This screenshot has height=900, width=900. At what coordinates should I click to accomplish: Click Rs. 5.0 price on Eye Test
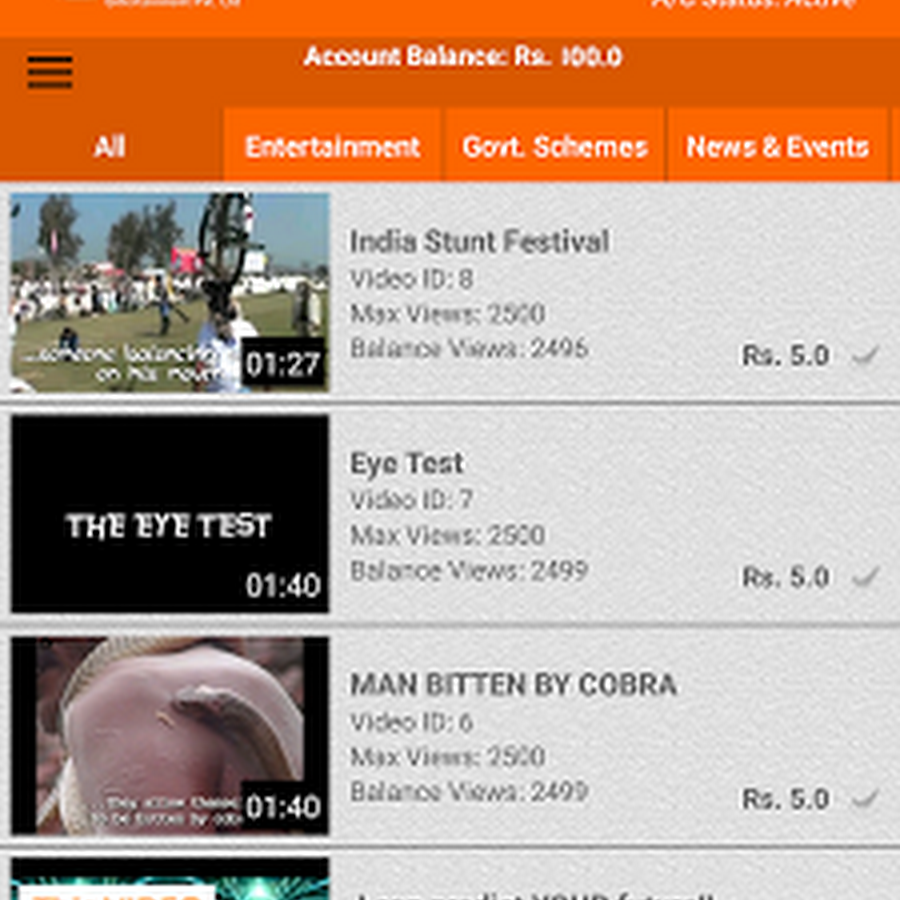(x=786, y=577)
